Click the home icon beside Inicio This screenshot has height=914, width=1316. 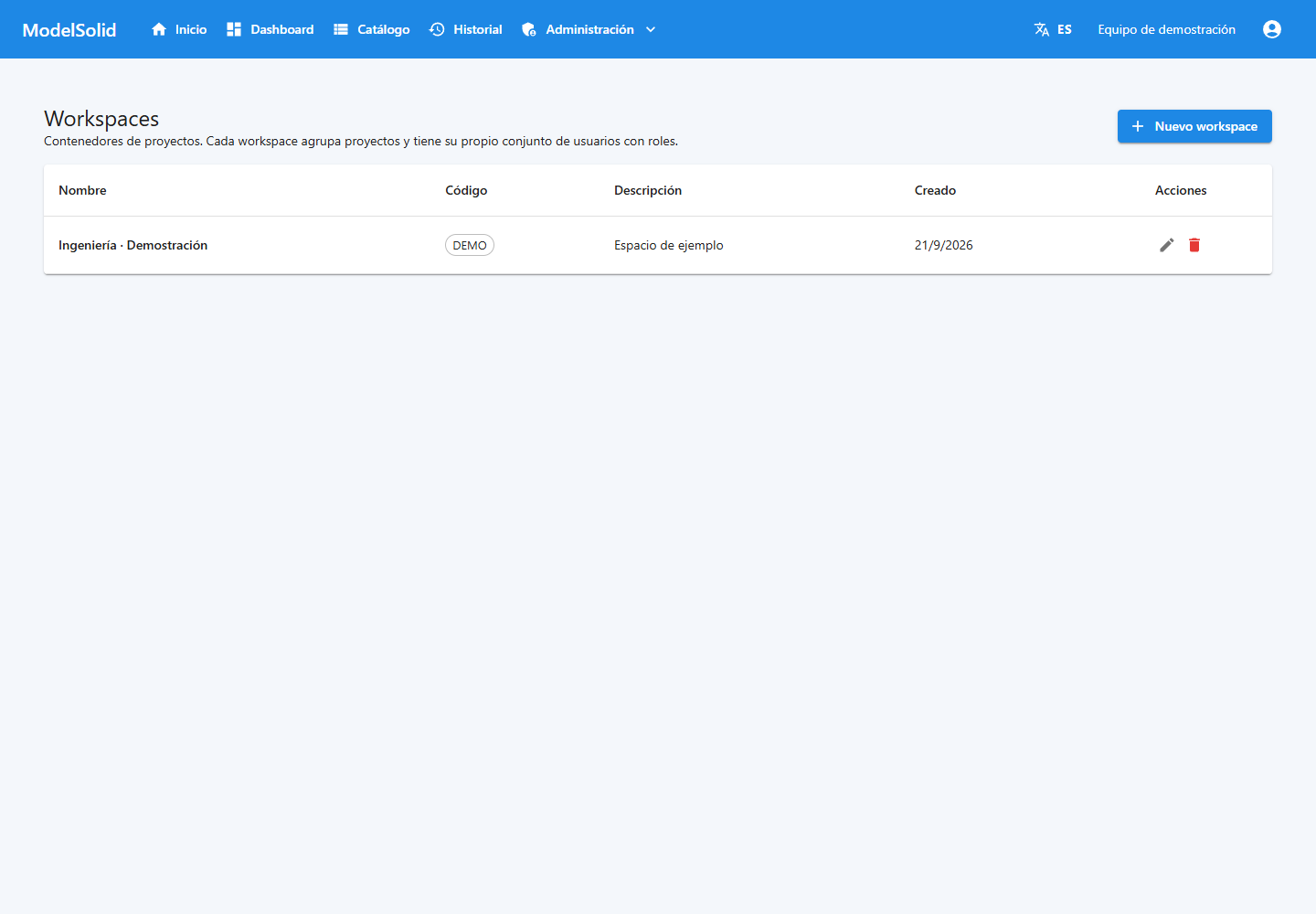[x=159, y=29]
